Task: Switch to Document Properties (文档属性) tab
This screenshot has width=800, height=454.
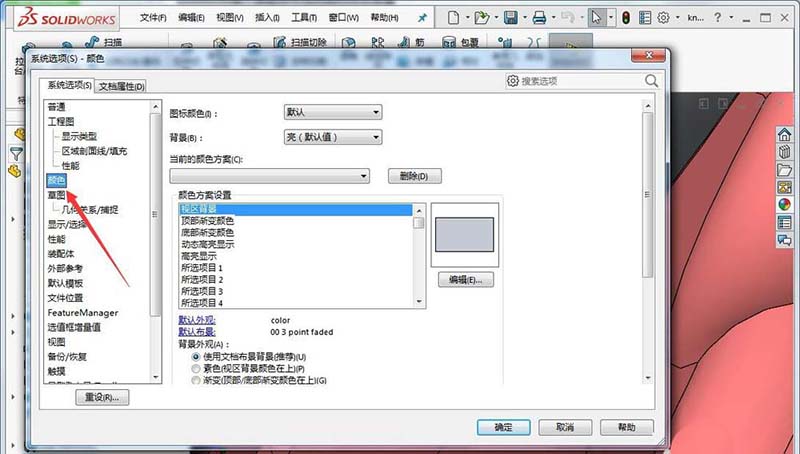Action: pyautogui.click(x=121, y=86)
